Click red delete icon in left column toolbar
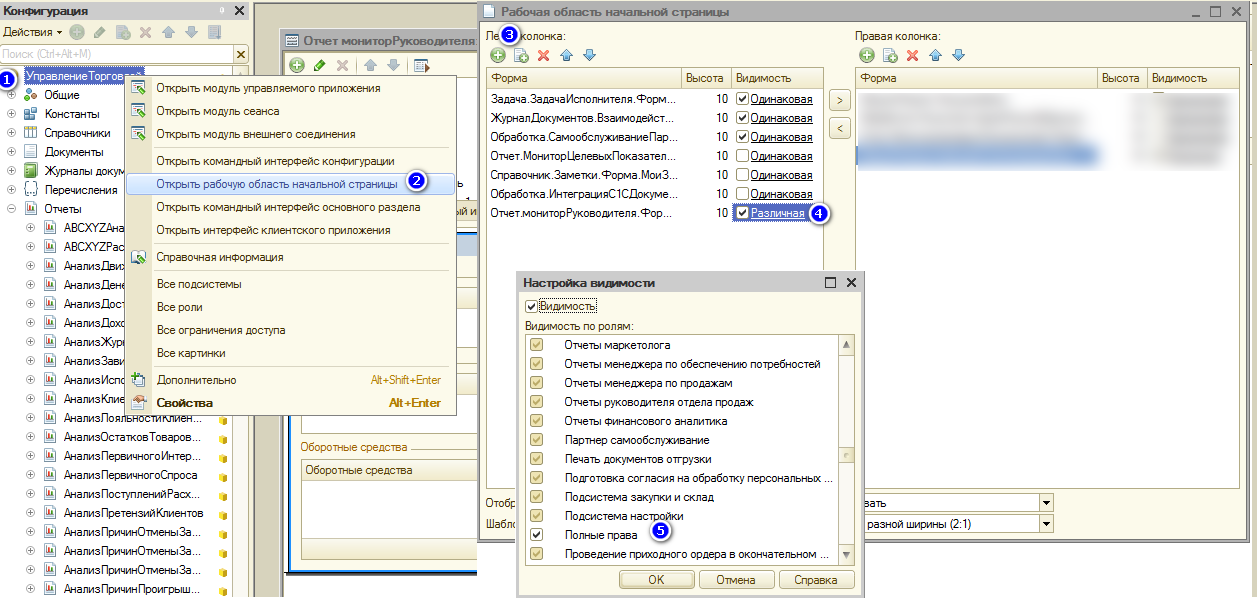1257x598 pixels. pyautogui.click(x=544, y=55)
